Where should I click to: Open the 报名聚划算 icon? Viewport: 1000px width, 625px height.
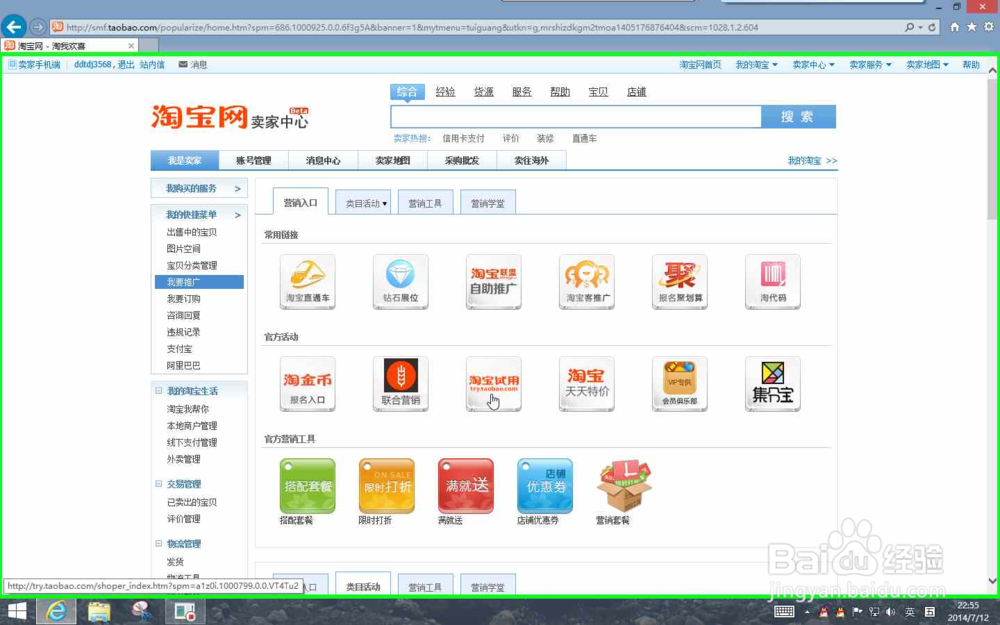(x=680, y=282)
